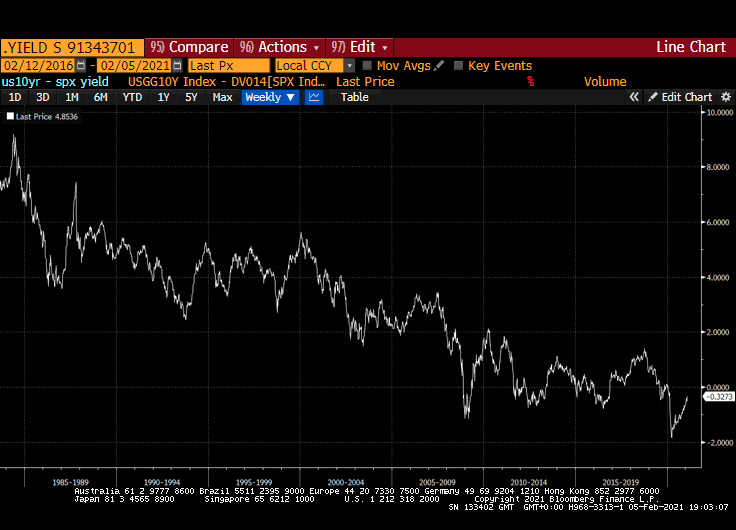736x530 pixels.
Task: Click the Line Chart title label
Action: (690, 47)
